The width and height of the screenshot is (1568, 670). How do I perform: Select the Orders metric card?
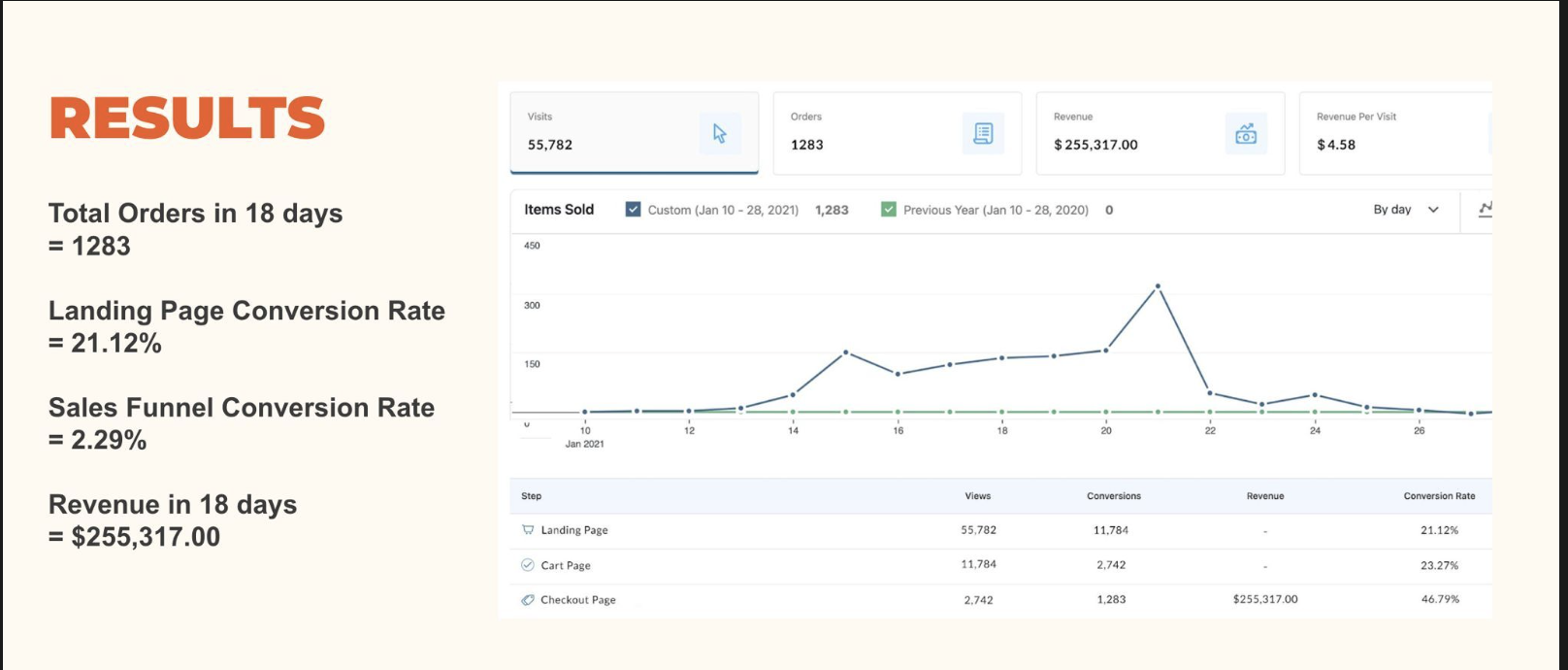898,133
